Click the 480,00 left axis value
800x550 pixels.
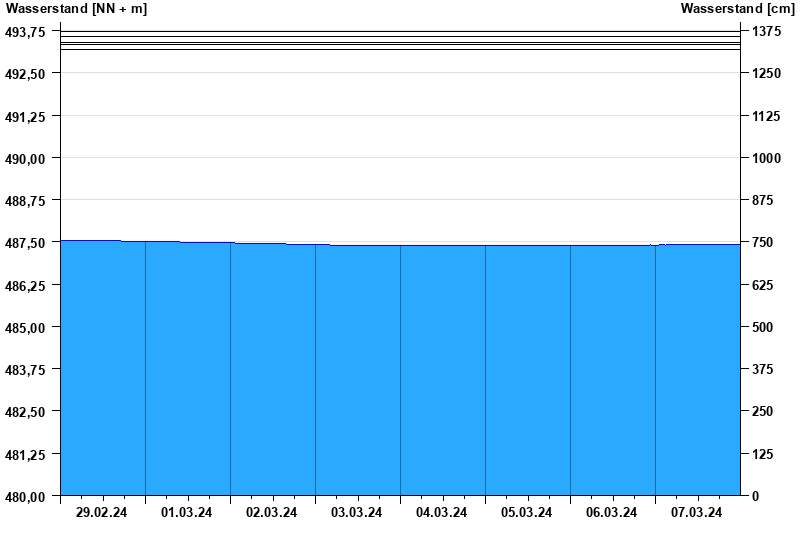[26, 496]
